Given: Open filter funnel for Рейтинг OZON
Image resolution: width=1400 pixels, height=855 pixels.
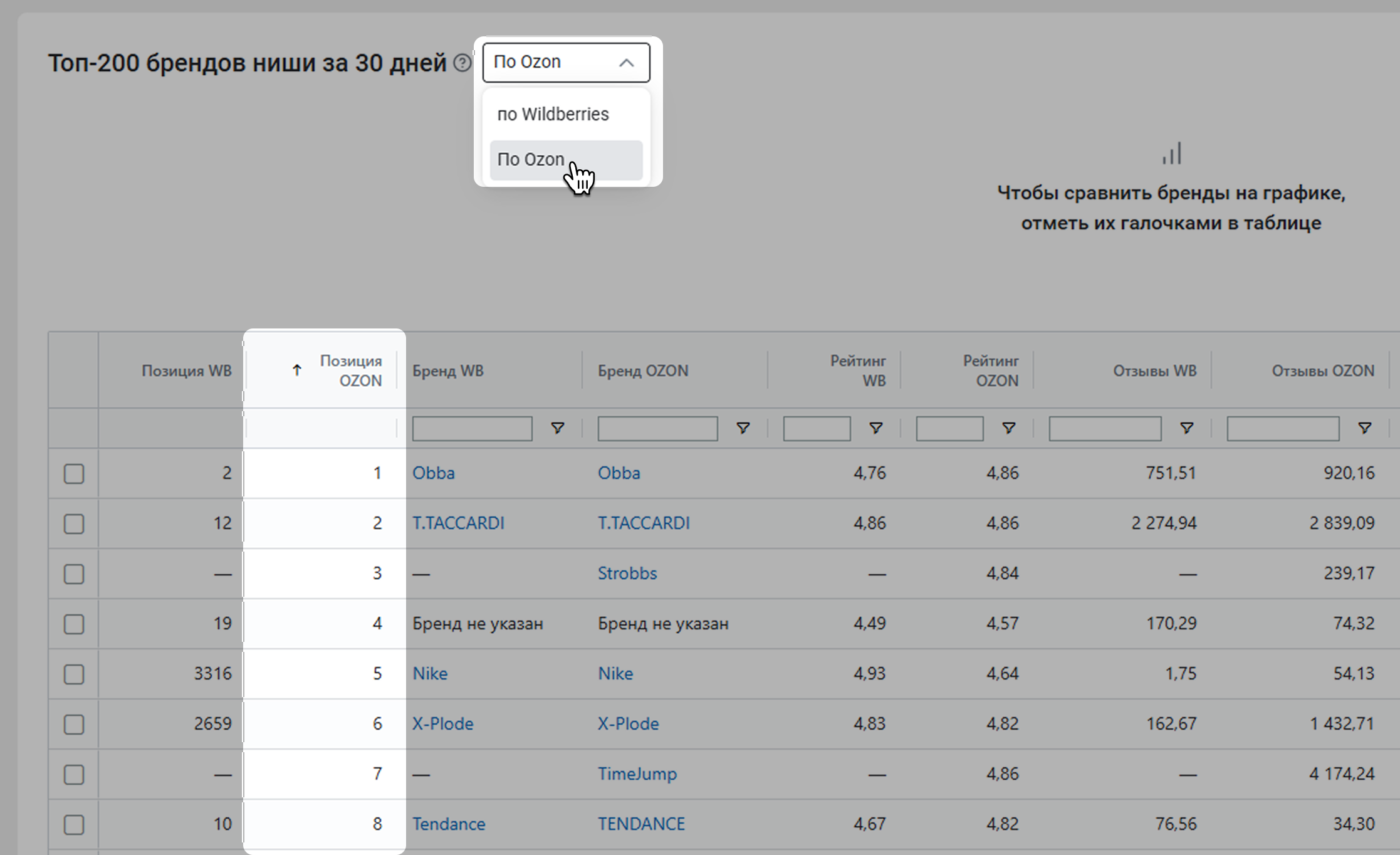Looking at the screenshot, I should [1008, 428].
